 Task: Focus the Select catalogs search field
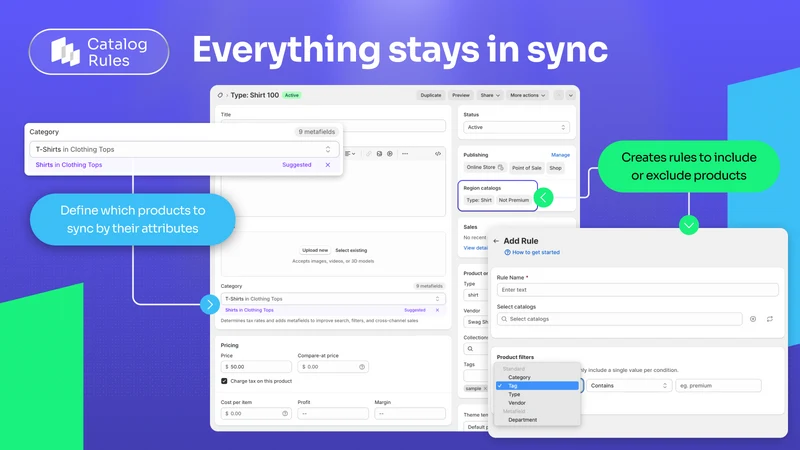[x=619, y=319]
